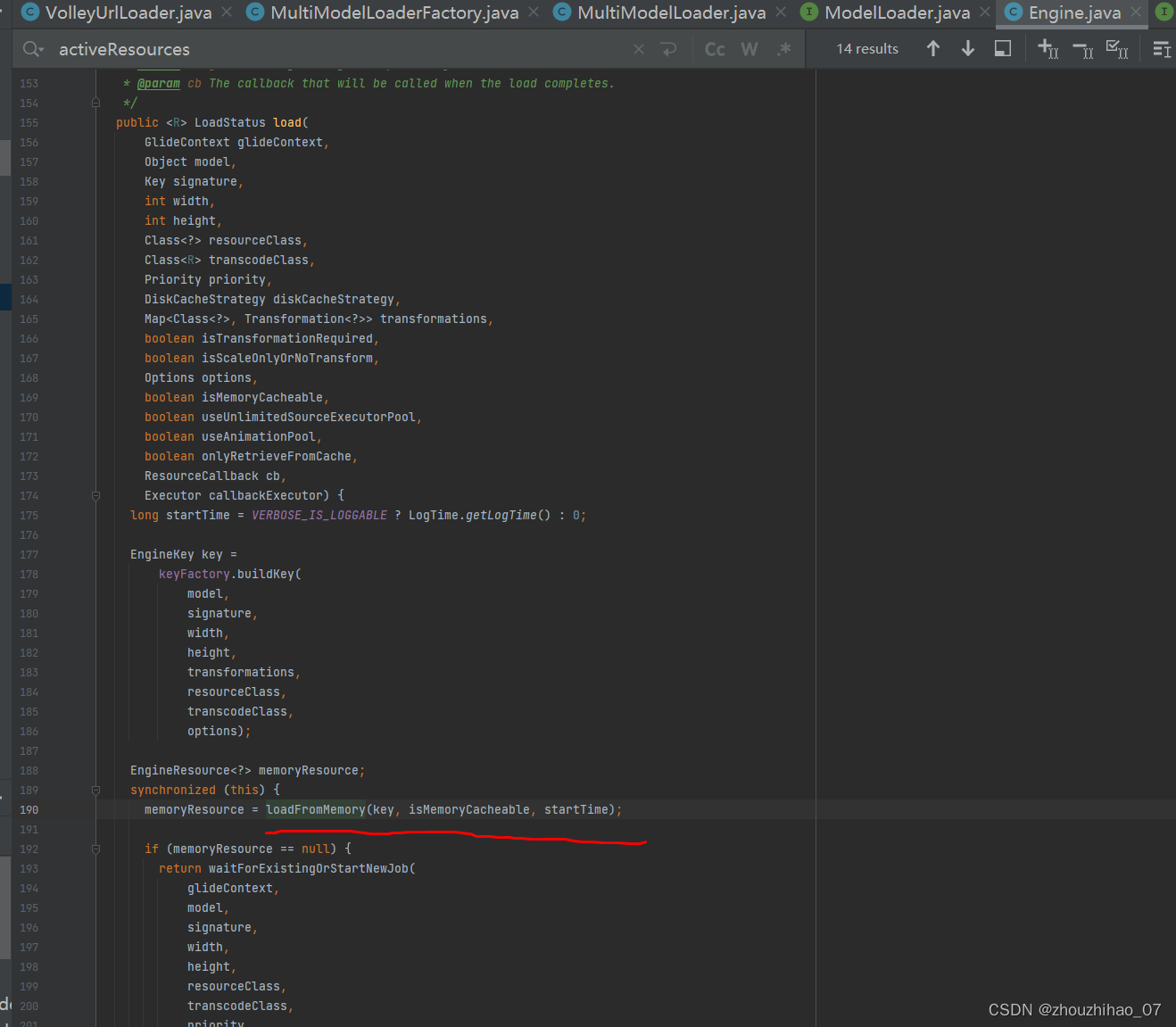Click the new line search icon

pos(669,49)
